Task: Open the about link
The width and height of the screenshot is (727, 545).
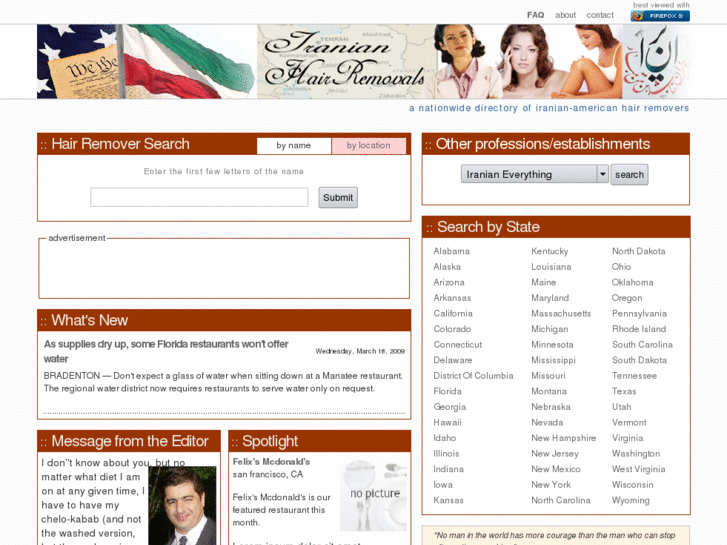Action: 566,15
